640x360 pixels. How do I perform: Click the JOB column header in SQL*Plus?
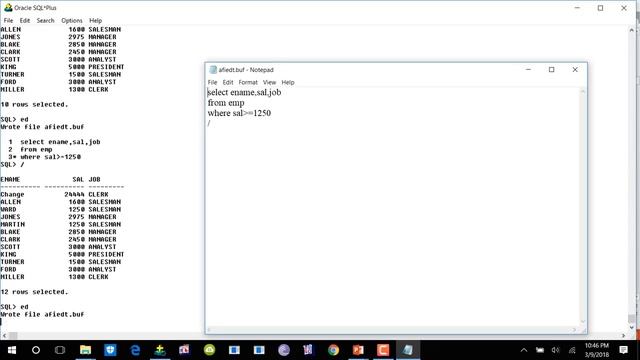[x=94, y=180]
